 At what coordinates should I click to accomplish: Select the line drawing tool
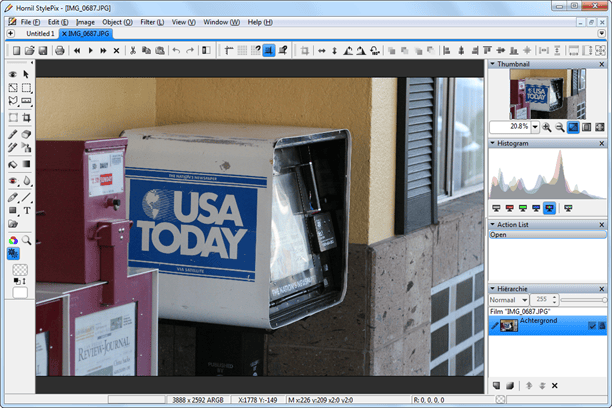[26, 197]
